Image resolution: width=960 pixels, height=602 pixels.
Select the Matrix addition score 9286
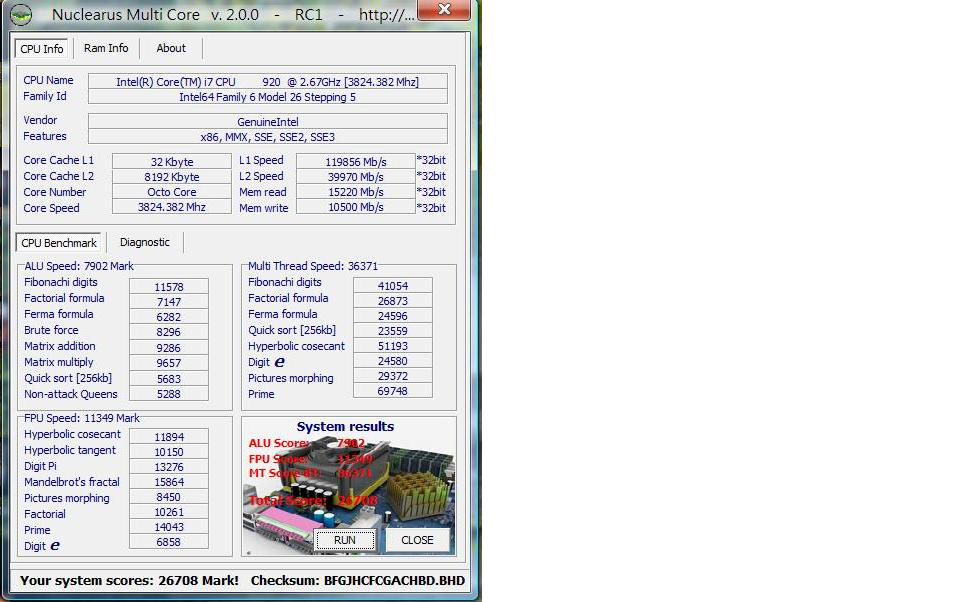[x=169, y=348]
